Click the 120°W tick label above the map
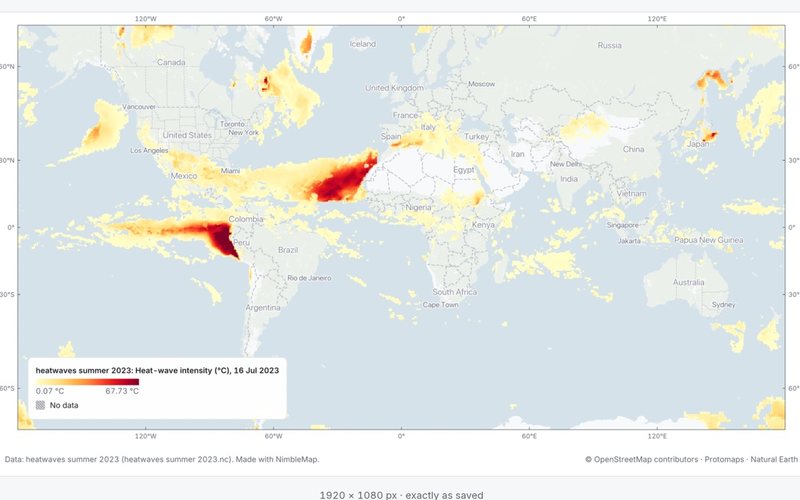Image resolution: width=800 pixels, height=500 pixels. (145, 19)
